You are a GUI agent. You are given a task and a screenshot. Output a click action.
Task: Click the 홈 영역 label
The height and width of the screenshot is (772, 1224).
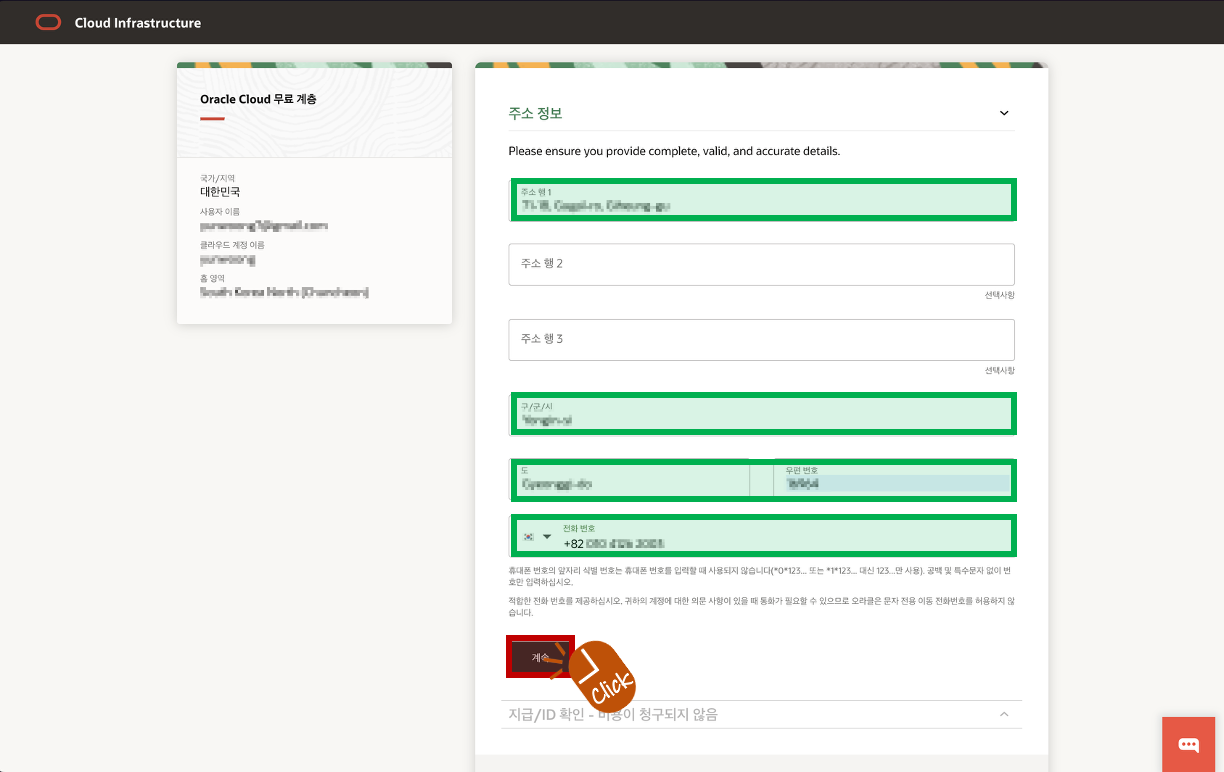(212, 277)
